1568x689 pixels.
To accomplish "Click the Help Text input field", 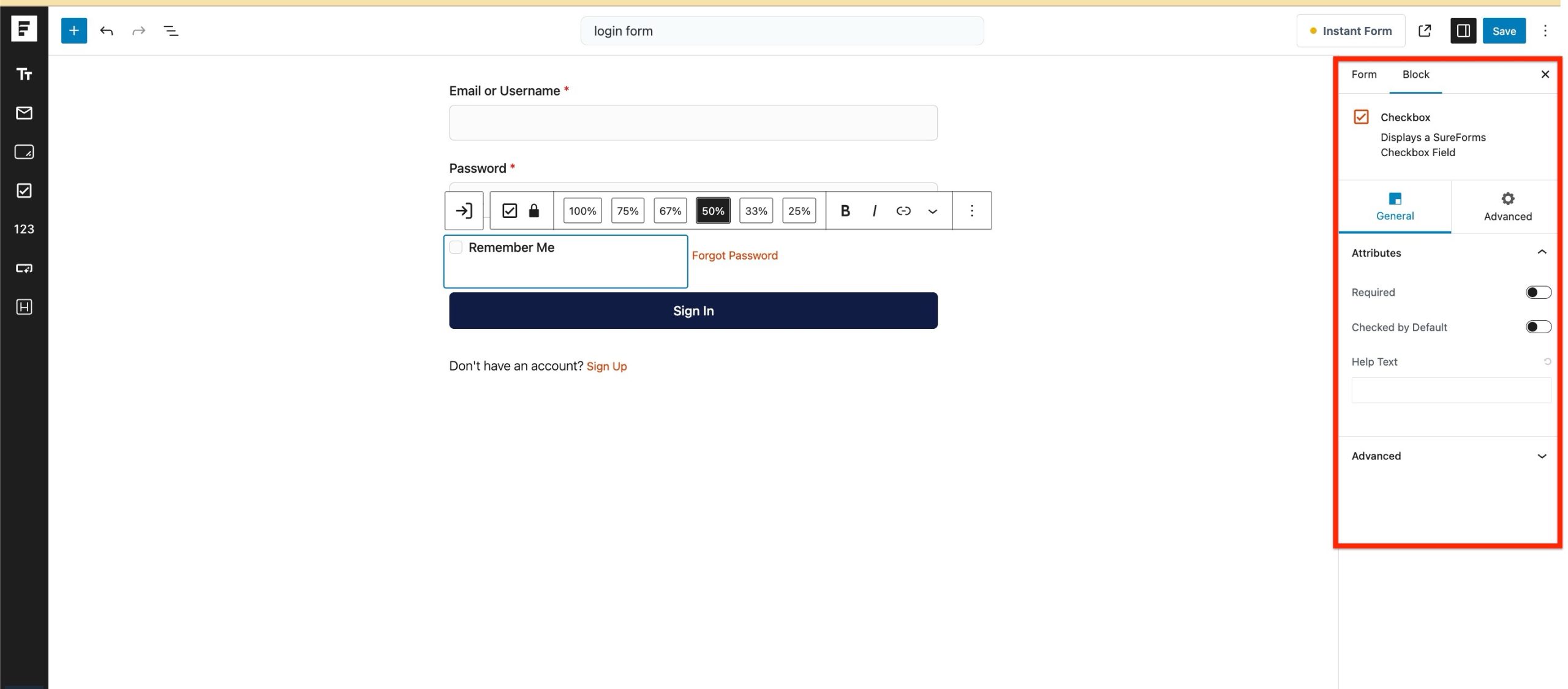I will click(x=1450, y=390).
